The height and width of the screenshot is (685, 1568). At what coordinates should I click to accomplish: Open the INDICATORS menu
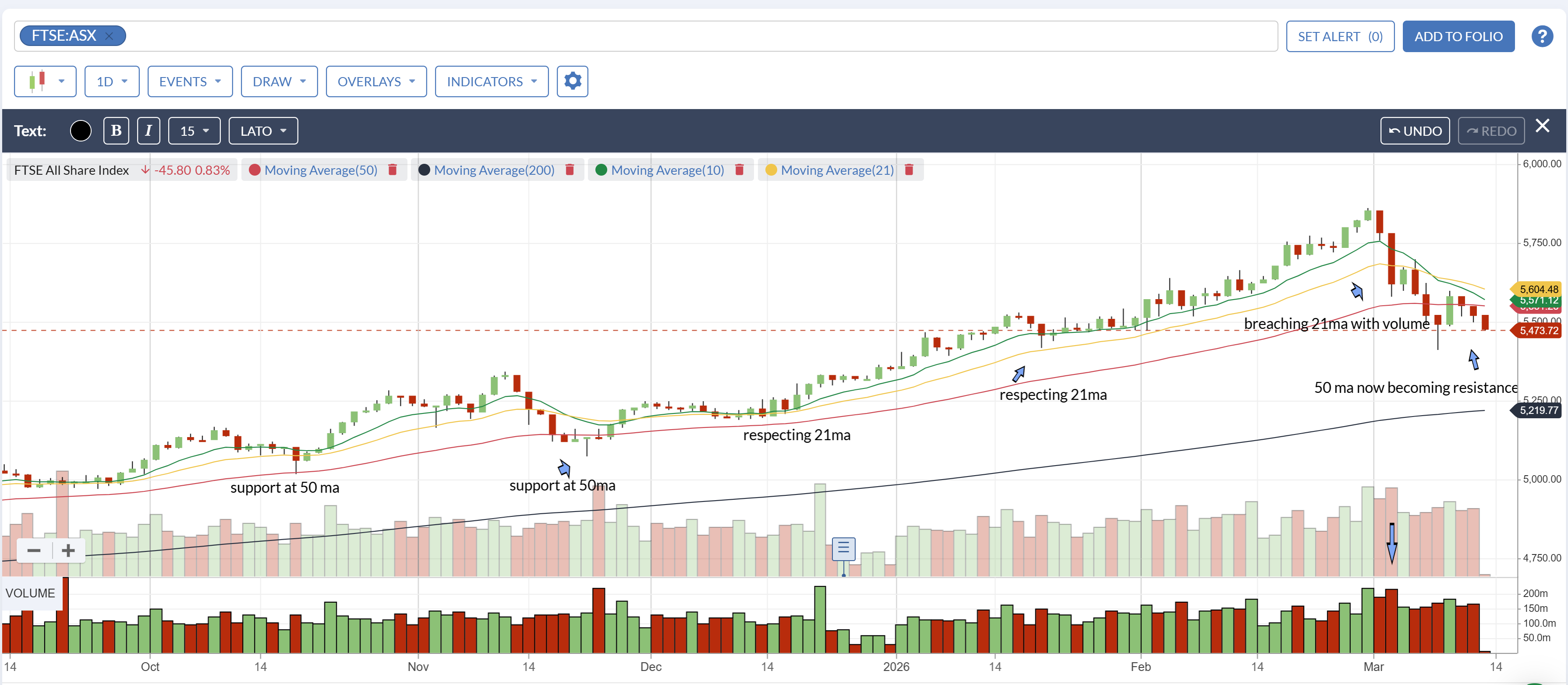pos(492,81)
